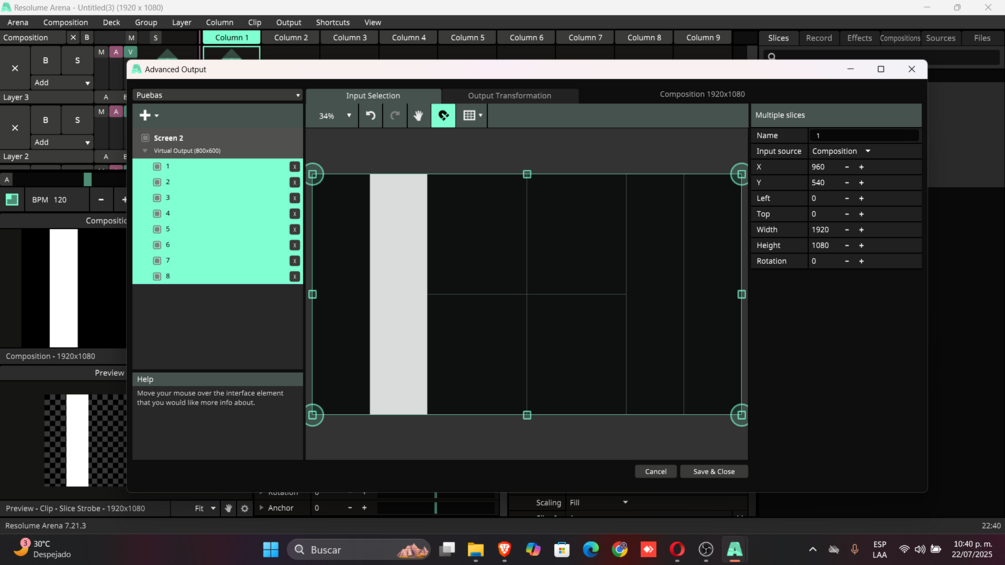
Task: Delete slice 6 with its X button
Action: 294,245
